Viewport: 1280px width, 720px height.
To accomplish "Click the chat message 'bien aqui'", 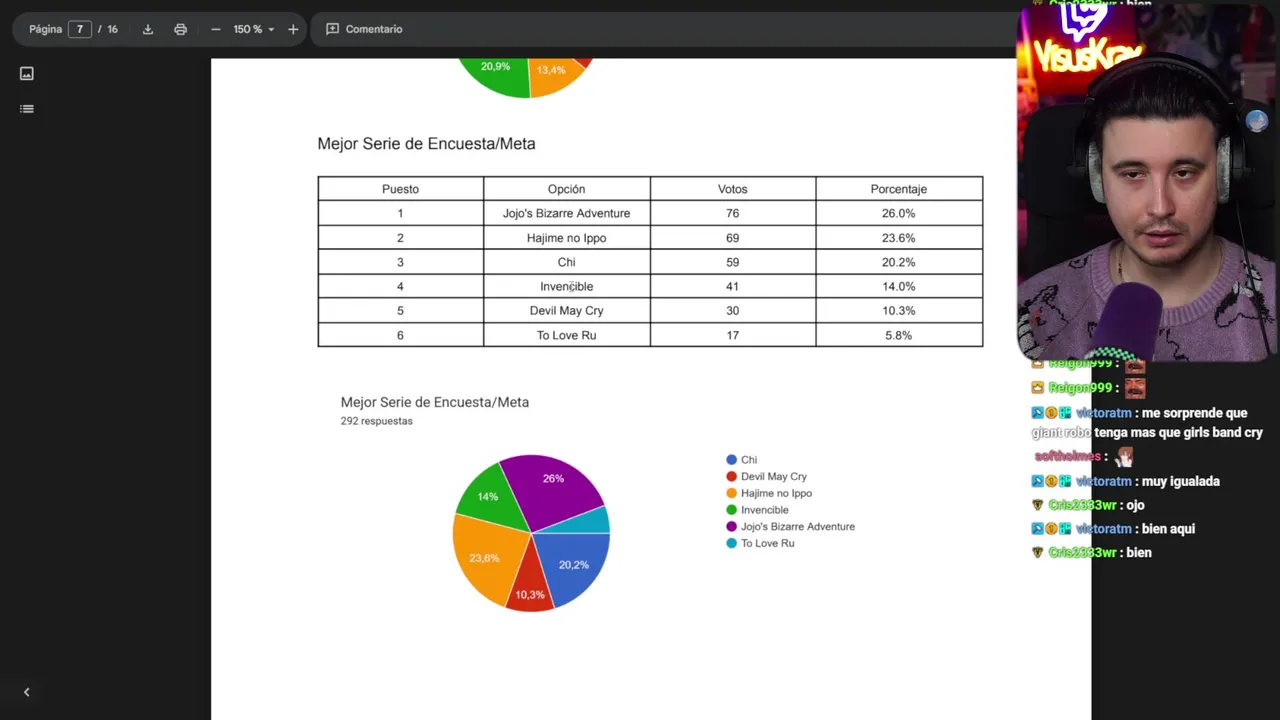I will point(1168,529).
